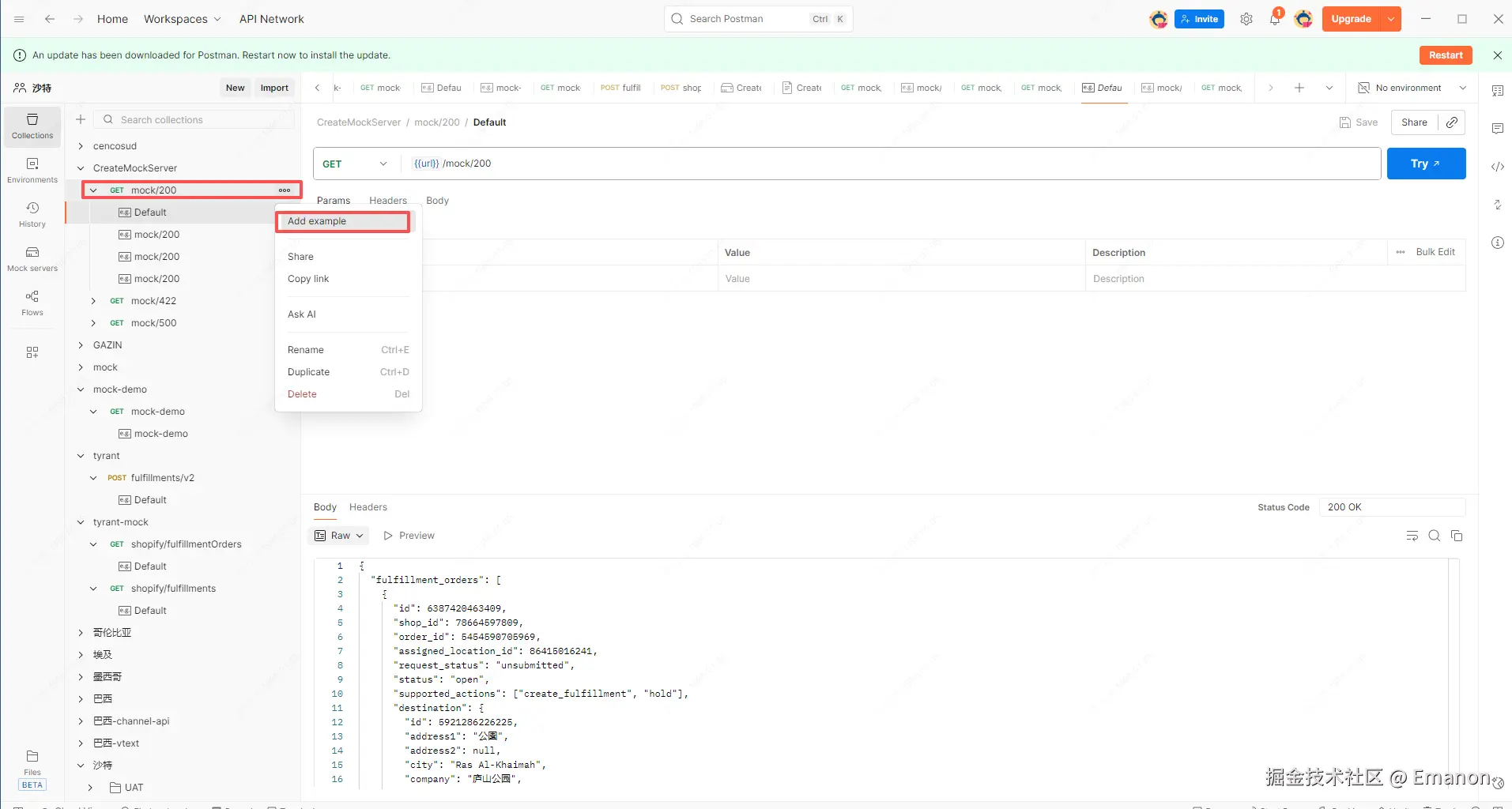The height and width of the screenshot is (809, 1512).
Task: Open the Raw format dropdown
Action: pyautogui.click(x=339, y=536)
